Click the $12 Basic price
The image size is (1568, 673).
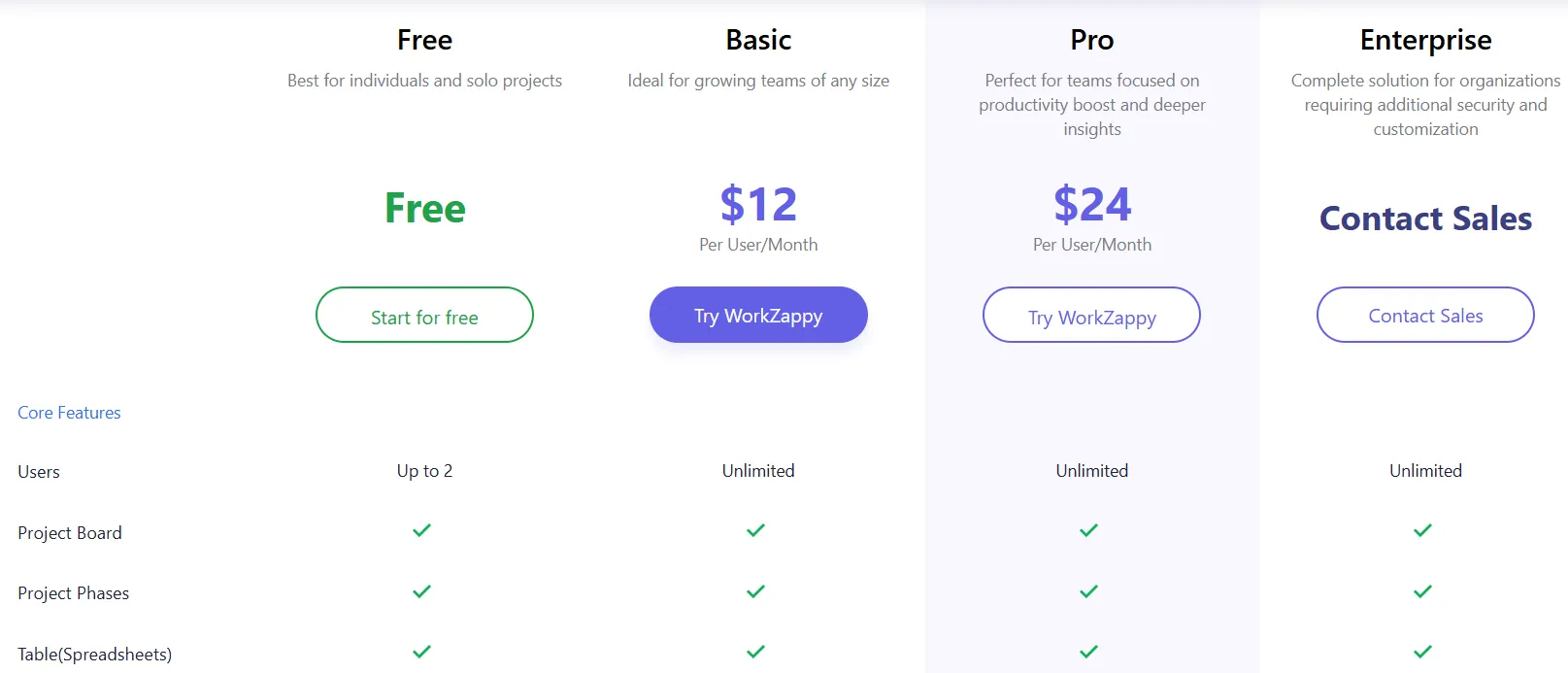point(758,204)
